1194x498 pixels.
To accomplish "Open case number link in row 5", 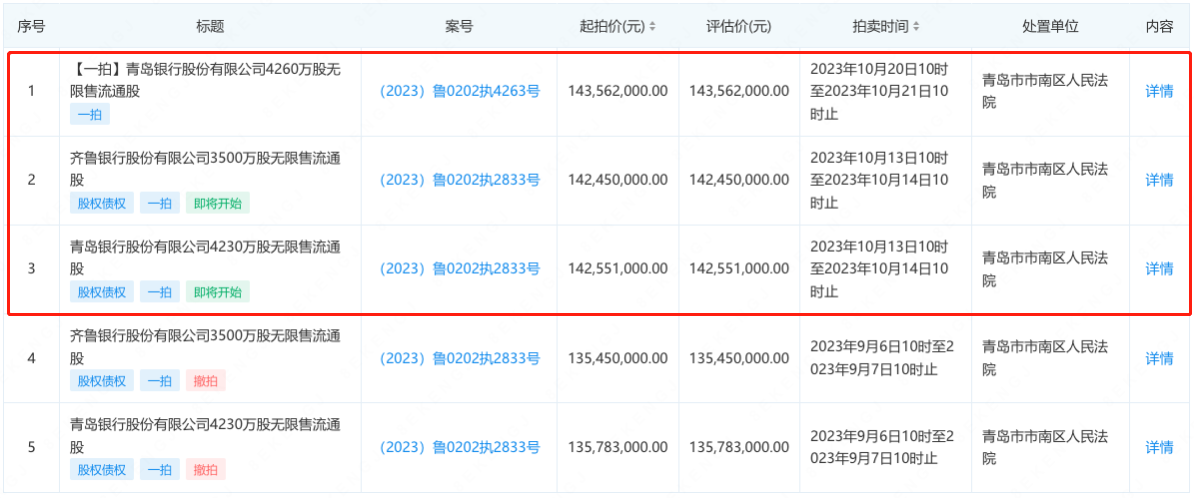I will 459,447.
